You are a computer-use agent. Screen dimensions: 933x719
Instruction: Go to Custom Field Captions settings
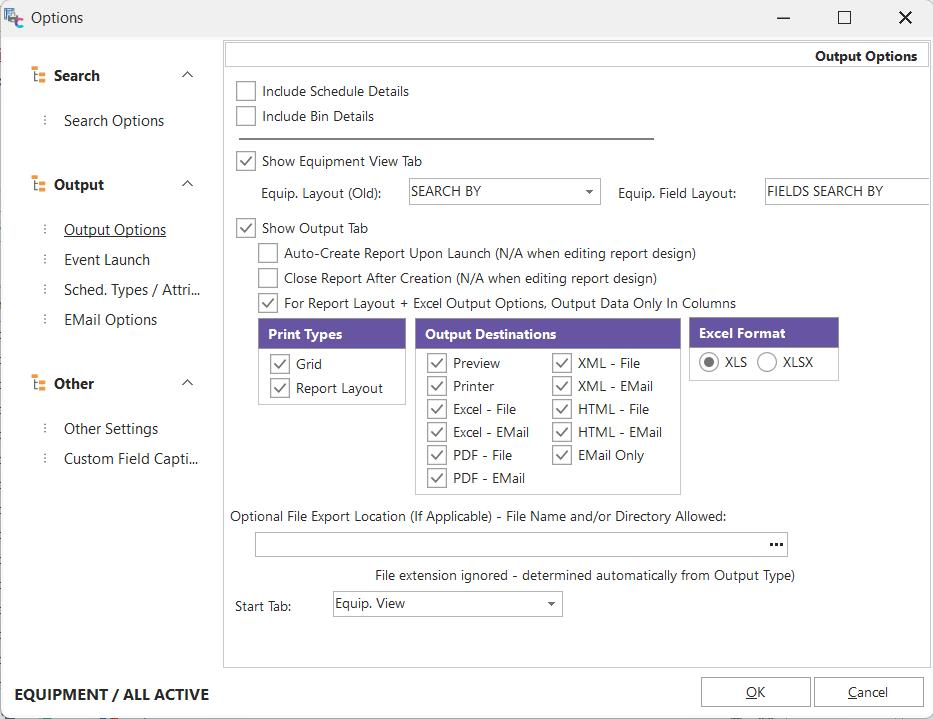pos(131,459)
